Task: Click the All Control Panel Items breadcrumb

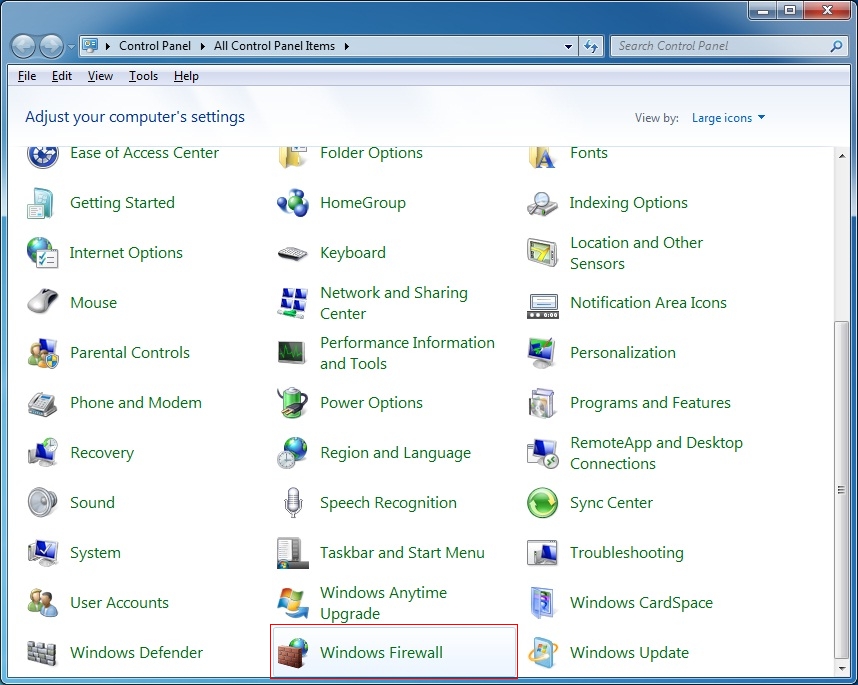Action: tap(274, 47)
